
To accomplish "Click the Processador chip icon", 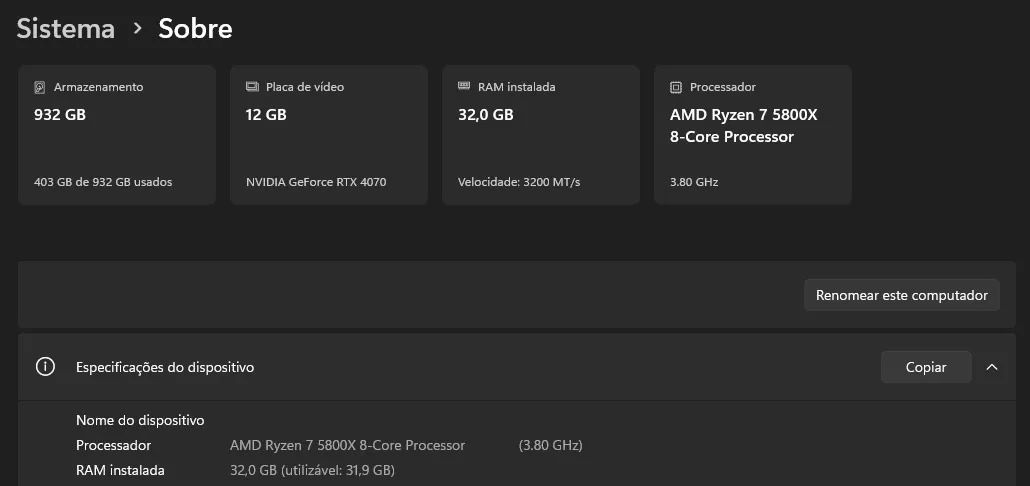I will click(676, 87).
